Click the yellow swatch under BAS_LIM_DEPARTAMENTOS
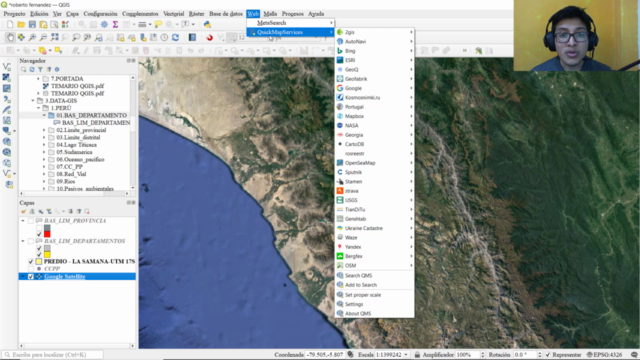The width and height of the screenshot is (640, 360). [x=47, y=255]
